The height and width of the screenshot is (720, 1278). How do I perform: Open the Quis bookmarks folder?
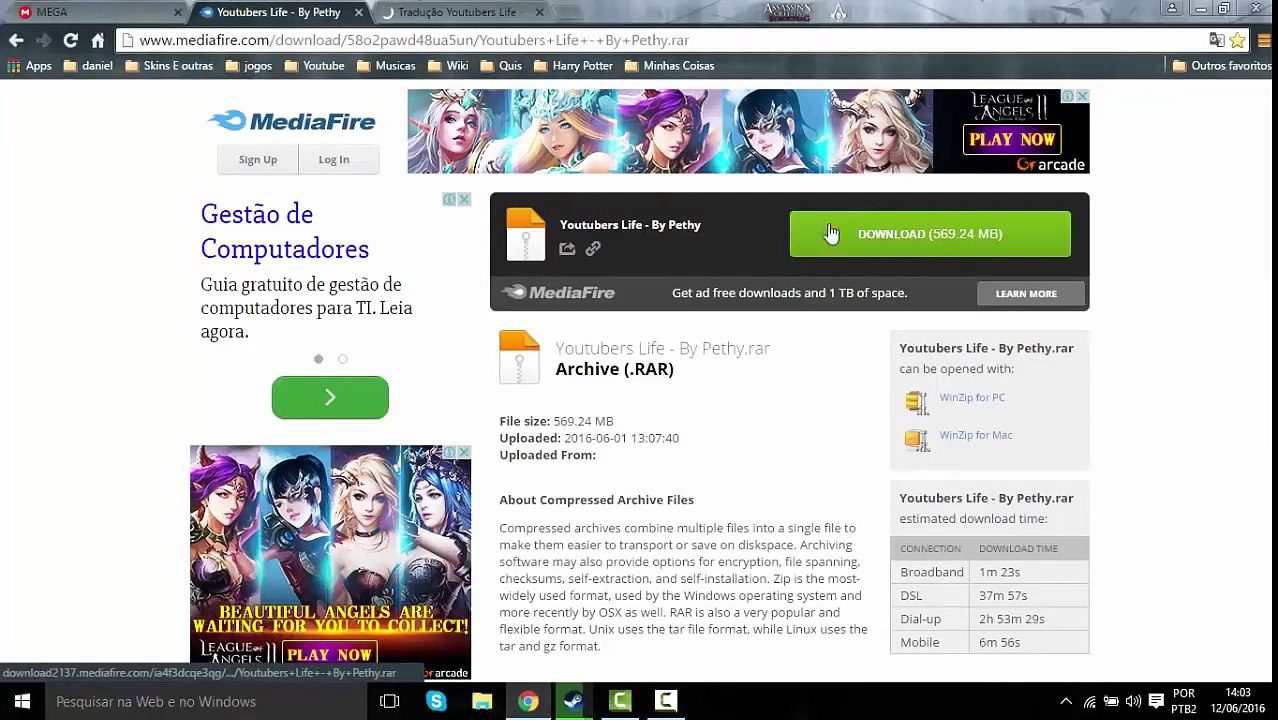tap(501, 66)
